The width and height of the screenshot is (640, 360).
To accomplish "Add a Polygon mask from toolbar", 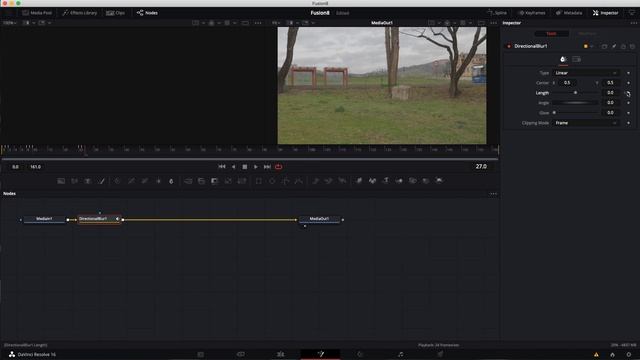I will point(285,181).
